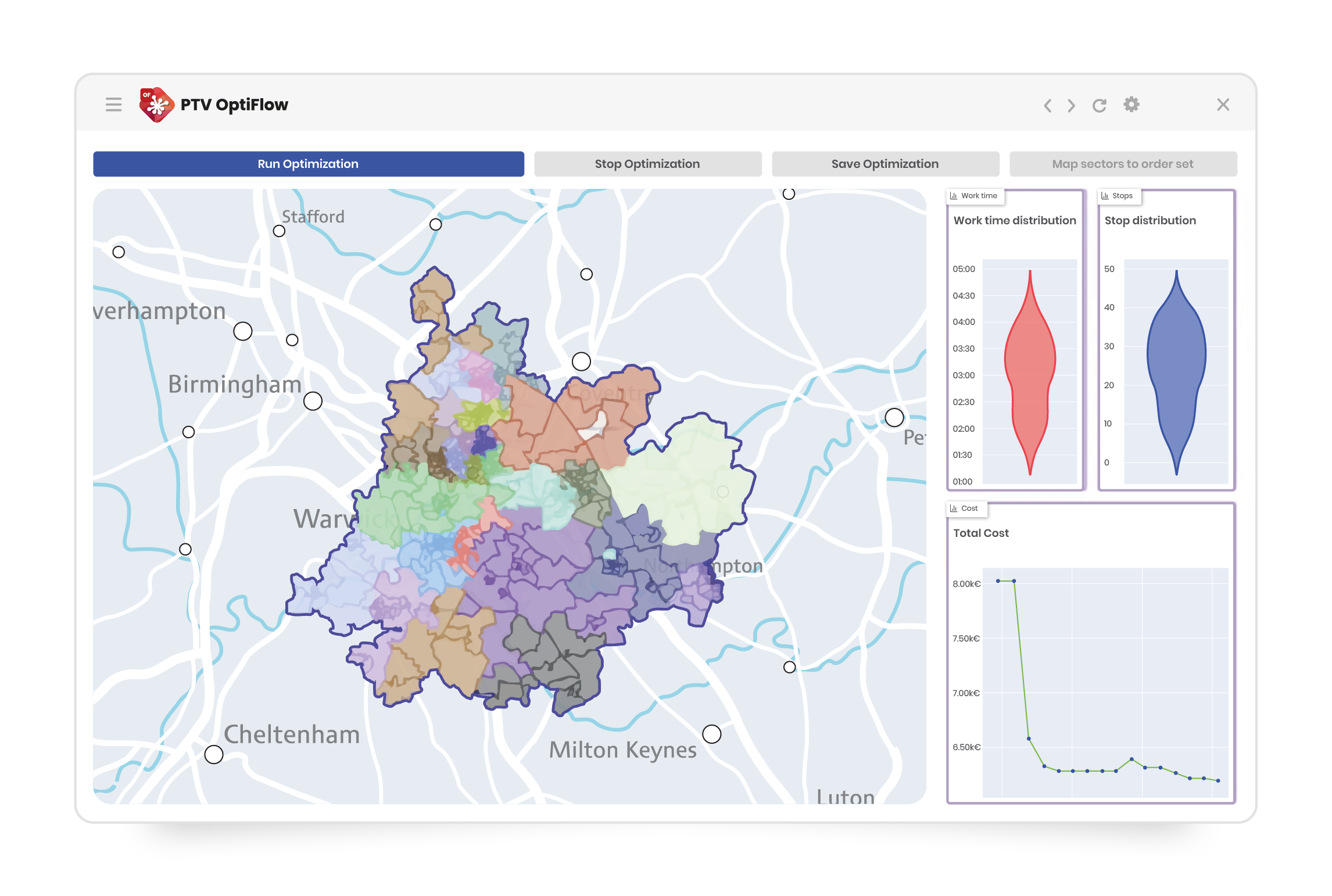Click the Stafford map marker circle
The height and width of the screenshot is (896, 1332).
tap(279, 231)
